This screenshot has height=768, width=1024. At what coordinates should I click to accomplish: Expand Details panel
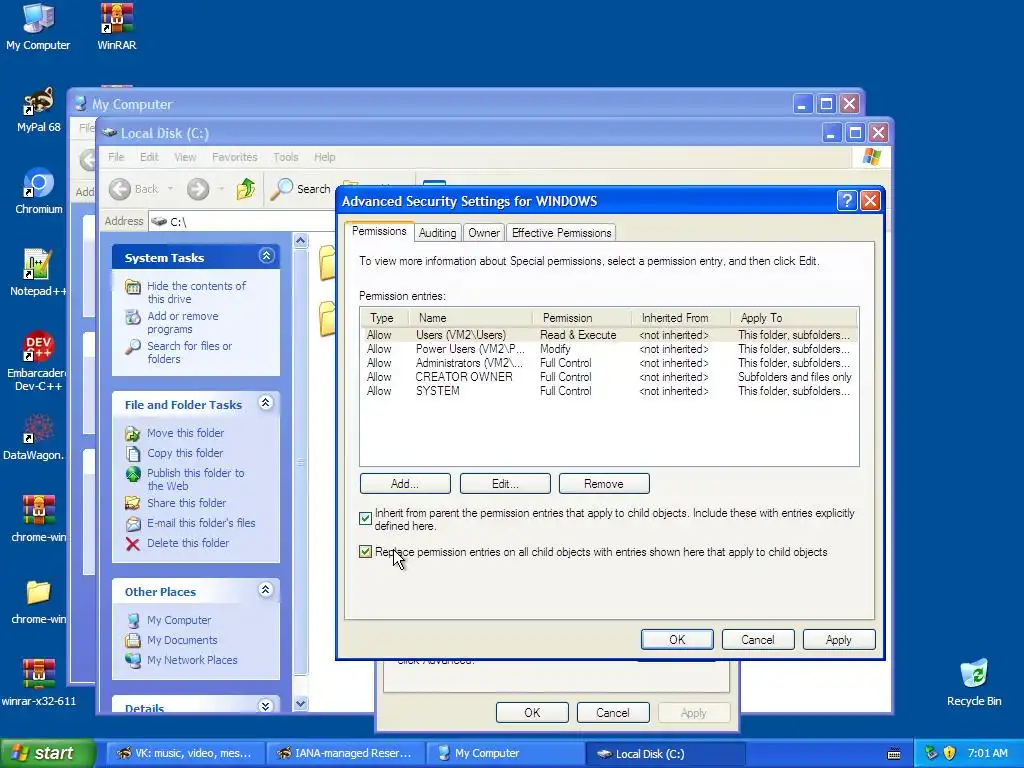pos(266,706)
